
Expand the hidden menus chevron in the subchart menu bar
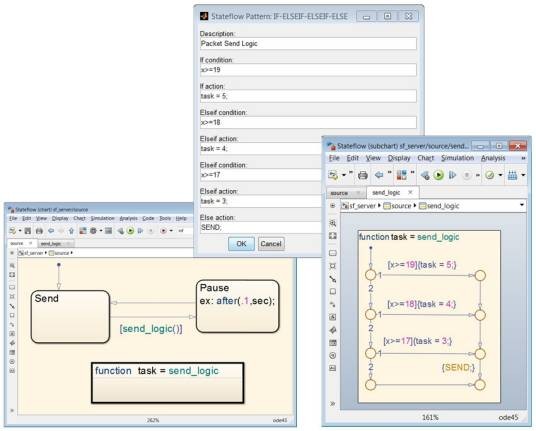click(x=523, y=158)
